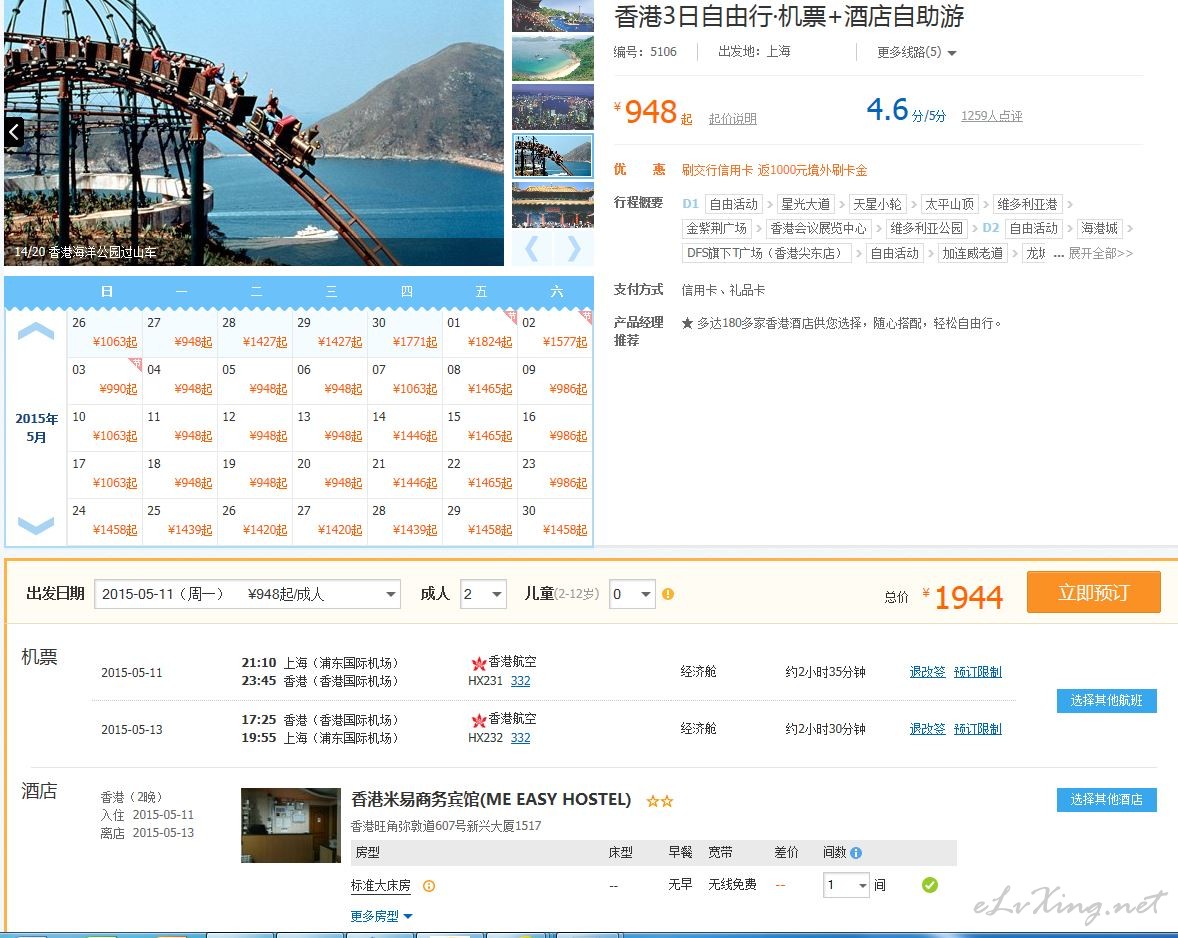1178x938 pixels.
Task: Go to previous thumbnail set arrow
Action: point(532,248)
